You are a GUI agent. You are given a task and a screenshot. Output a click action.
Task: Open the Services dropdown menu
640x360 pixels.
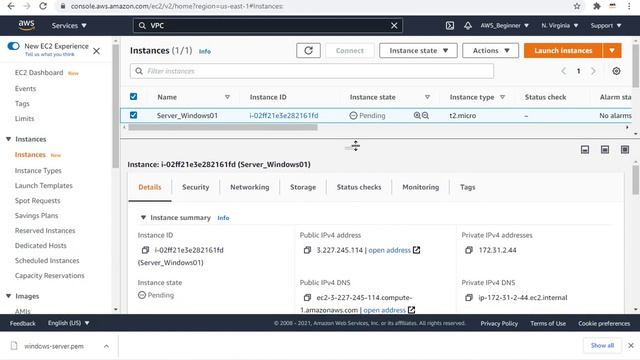coord(69,25)
